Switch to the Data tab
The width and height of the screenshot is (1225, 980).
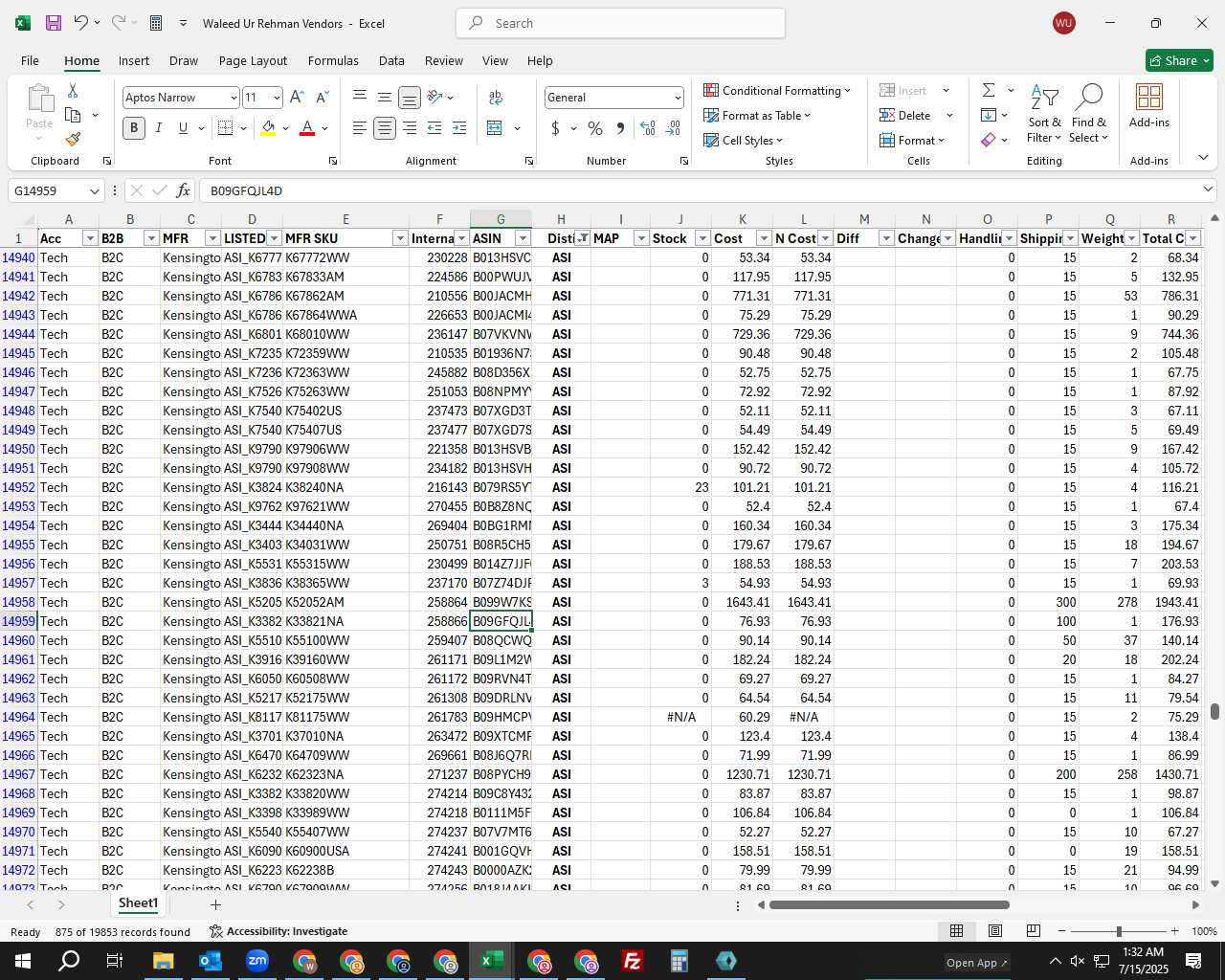coord(391,60)
